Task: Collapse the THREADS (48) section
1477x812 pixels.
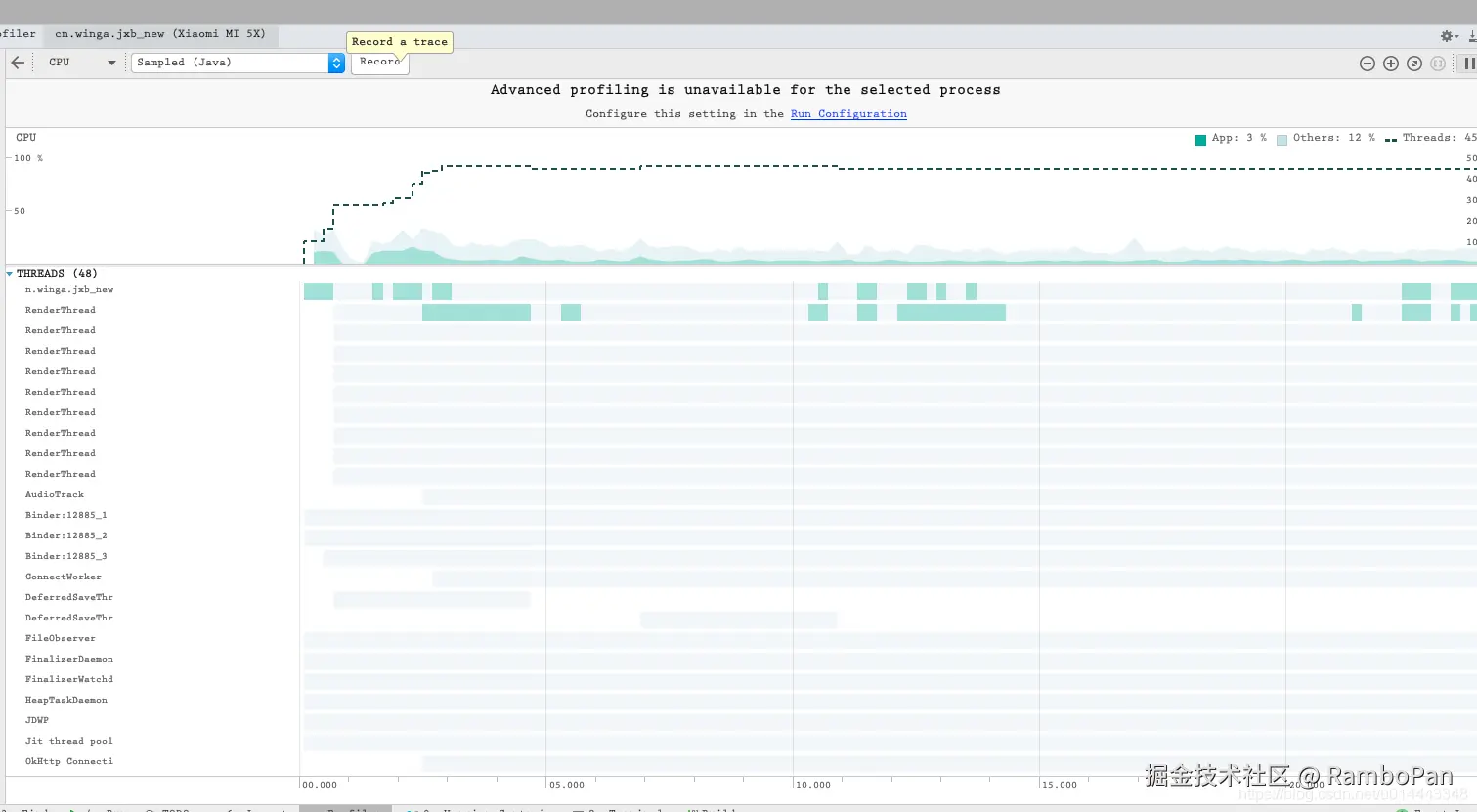Action: tap(10, 274)
